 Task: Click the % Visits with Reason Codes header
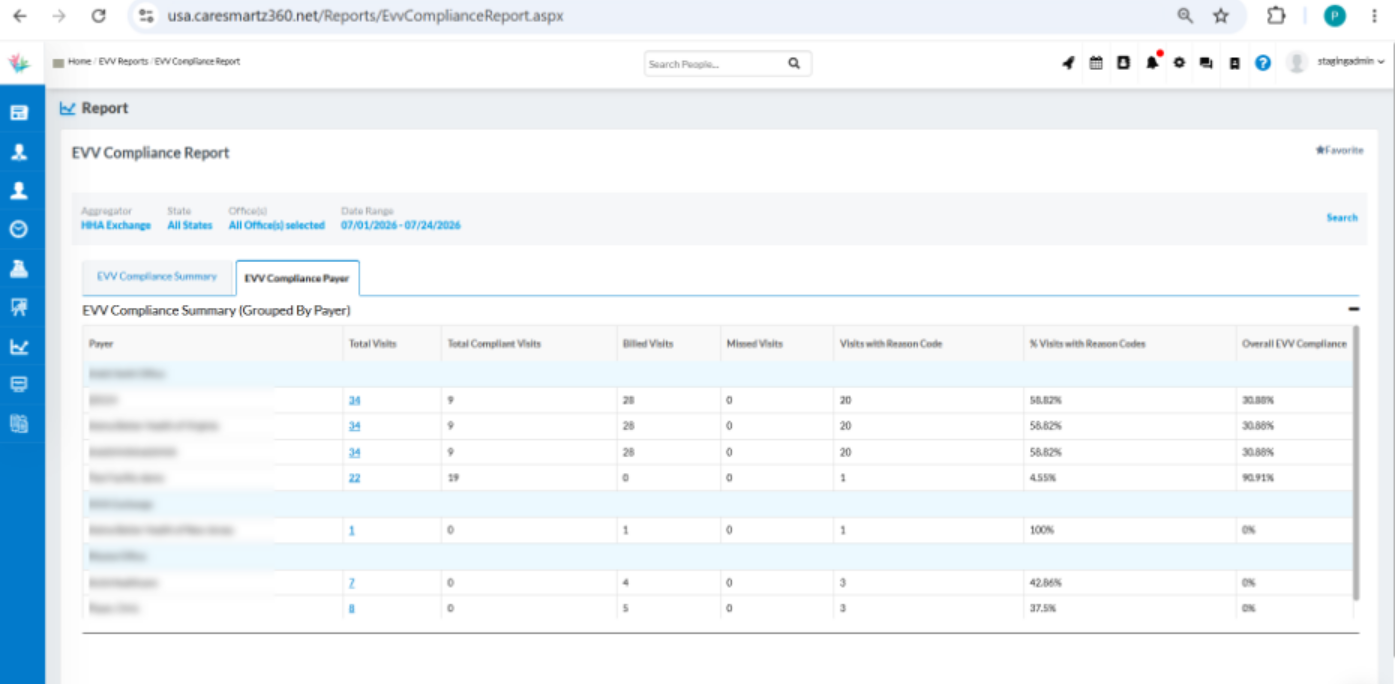[x=1087, y=343]
